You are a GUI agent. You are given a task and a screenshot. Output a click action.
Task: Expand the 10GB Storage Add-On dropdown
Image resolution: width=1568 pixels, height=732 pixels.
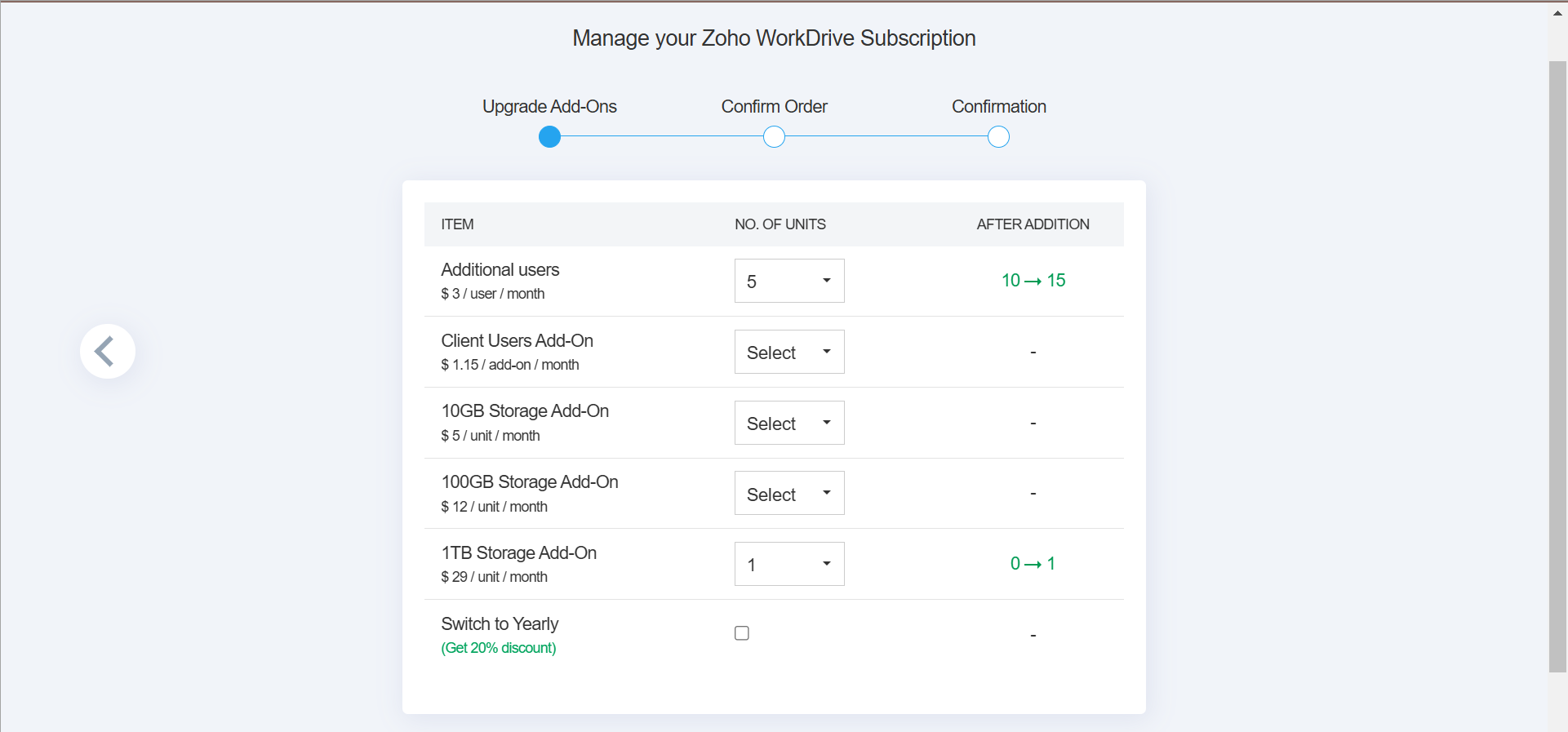click(788, 423)
